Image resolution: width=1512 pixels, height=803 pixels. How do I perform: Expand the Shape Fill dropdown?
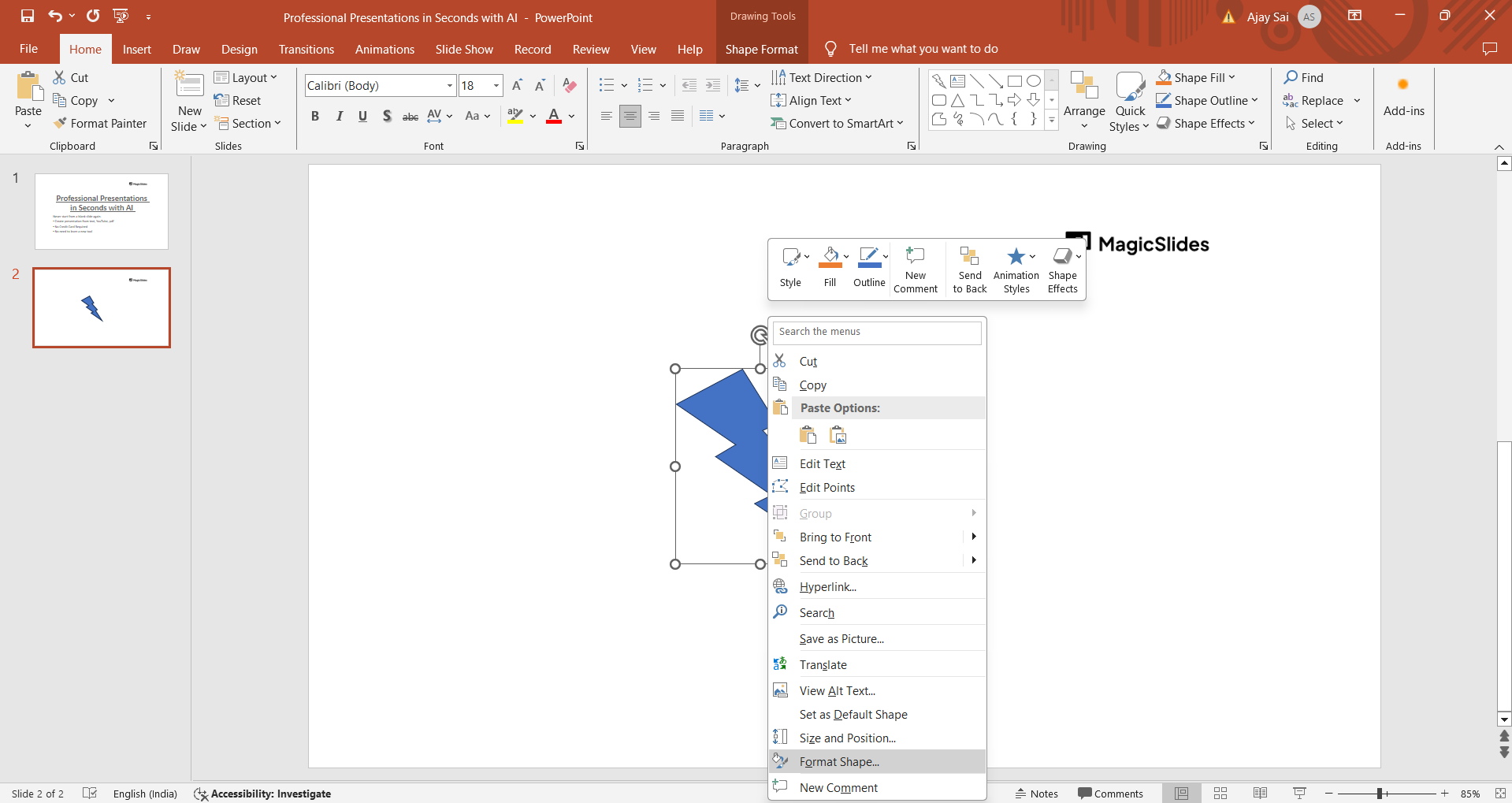tap(1232, 77)
